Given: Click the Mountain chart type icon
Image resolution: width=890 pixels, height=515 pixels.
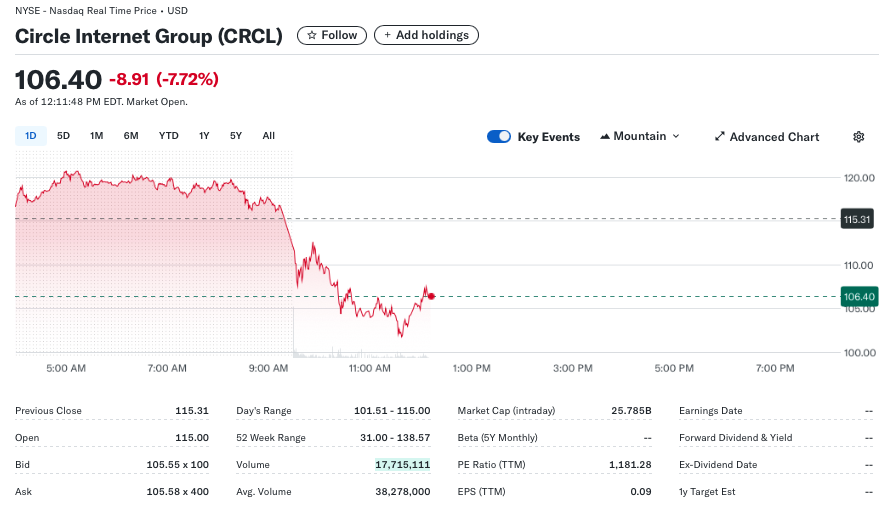Looking at the screenshot, I should pyautogui.click(x=605, y=136).
